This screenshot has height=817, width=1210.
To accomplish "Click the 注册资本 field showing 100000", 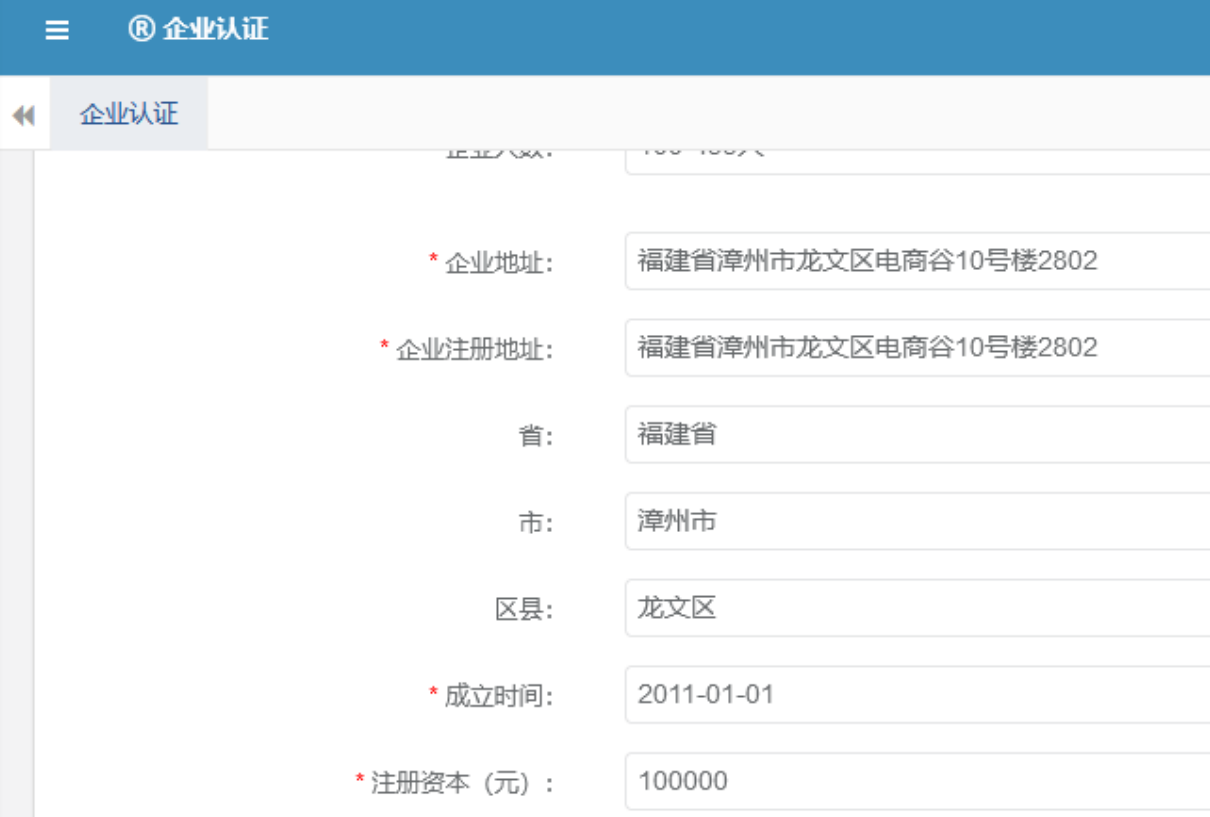I will [x=916, y=781].
